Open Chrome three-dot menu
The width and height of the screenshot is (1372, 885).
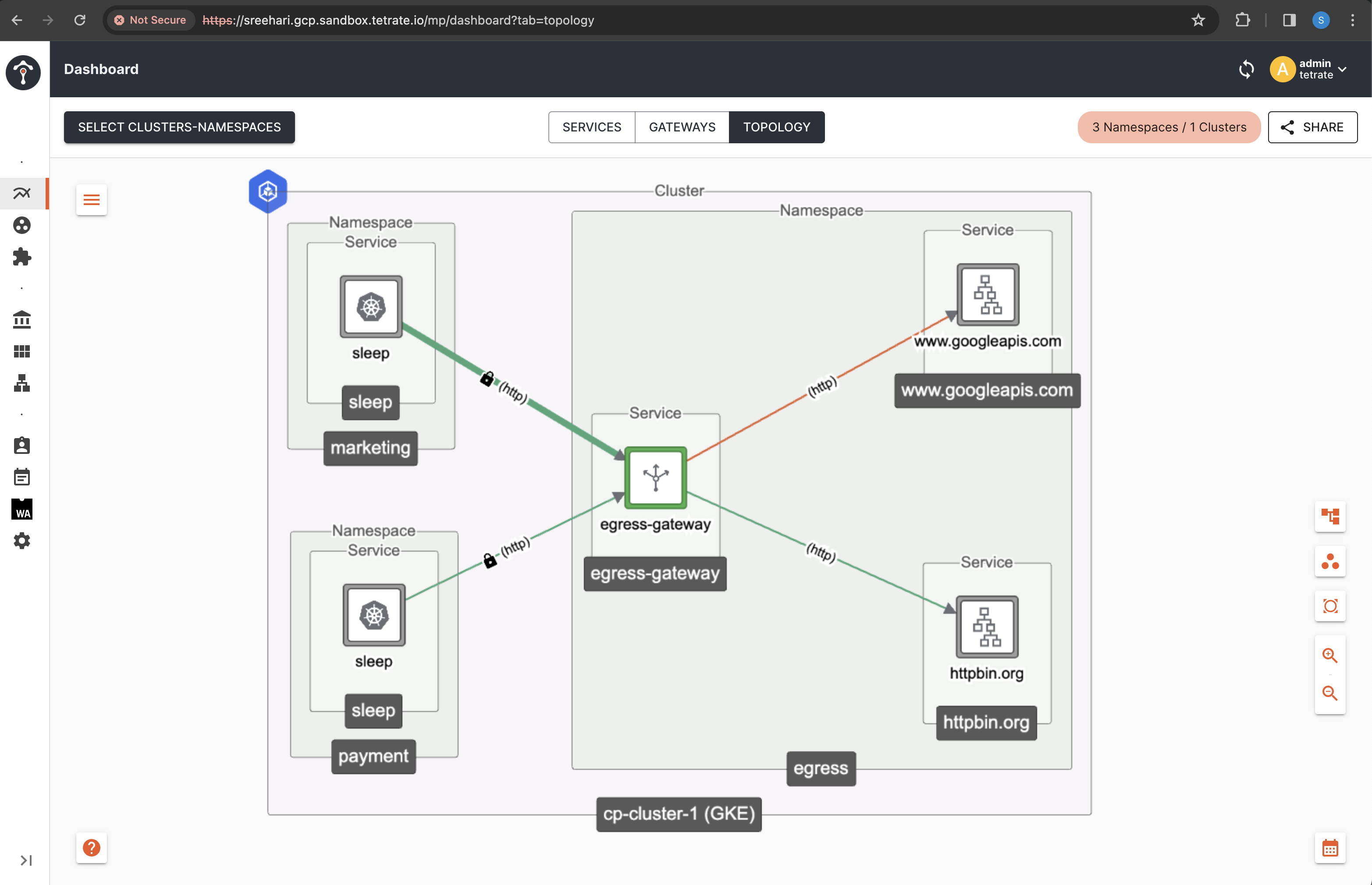click(x=1352, y=20)
